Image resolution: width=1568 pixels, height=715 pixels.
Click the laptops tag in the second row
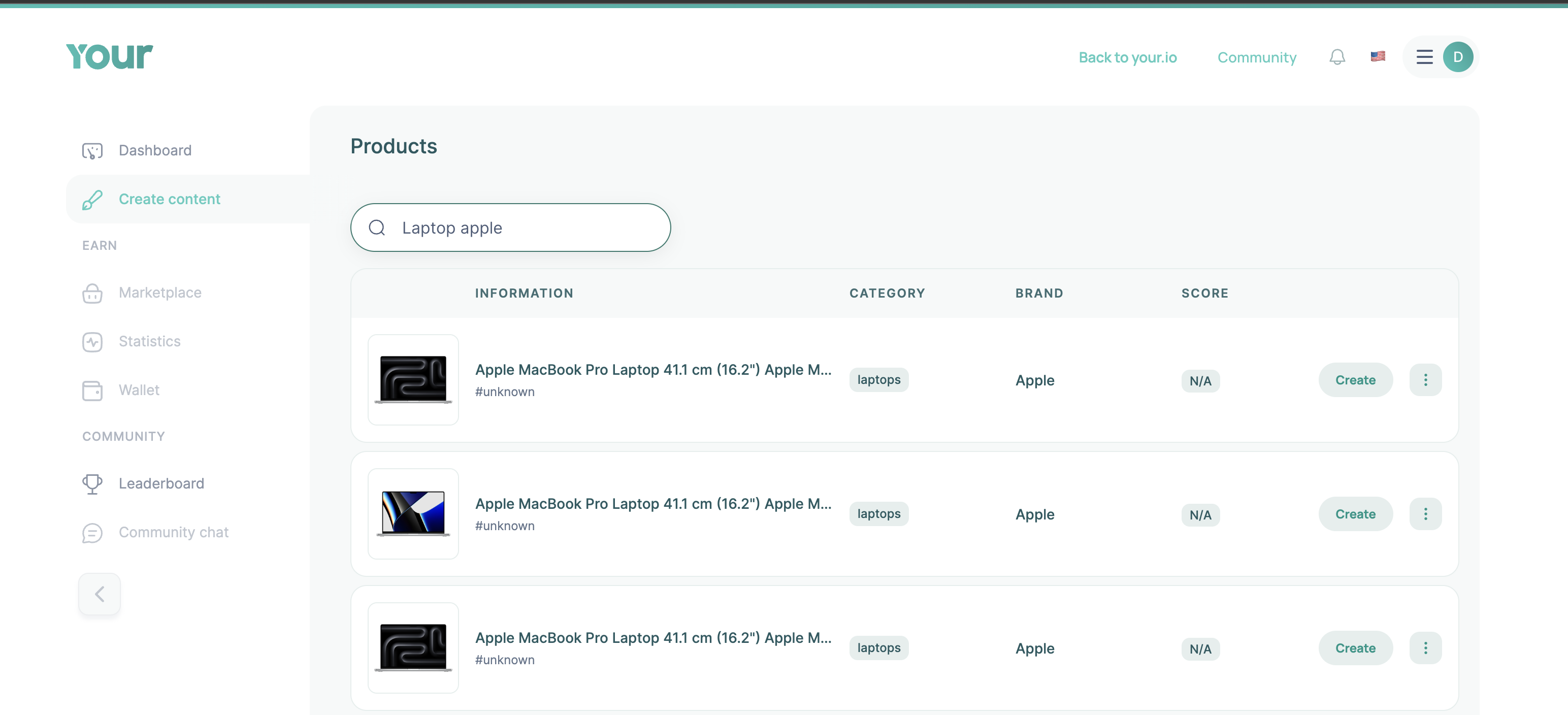879,514
